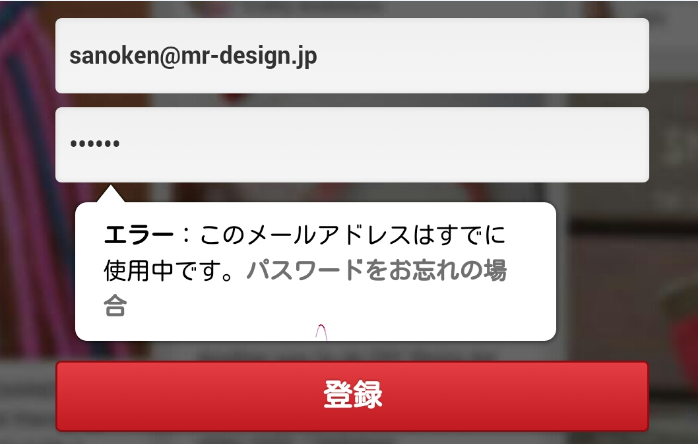
Task: Click the 使用中です。 error text
Action: 169,270
